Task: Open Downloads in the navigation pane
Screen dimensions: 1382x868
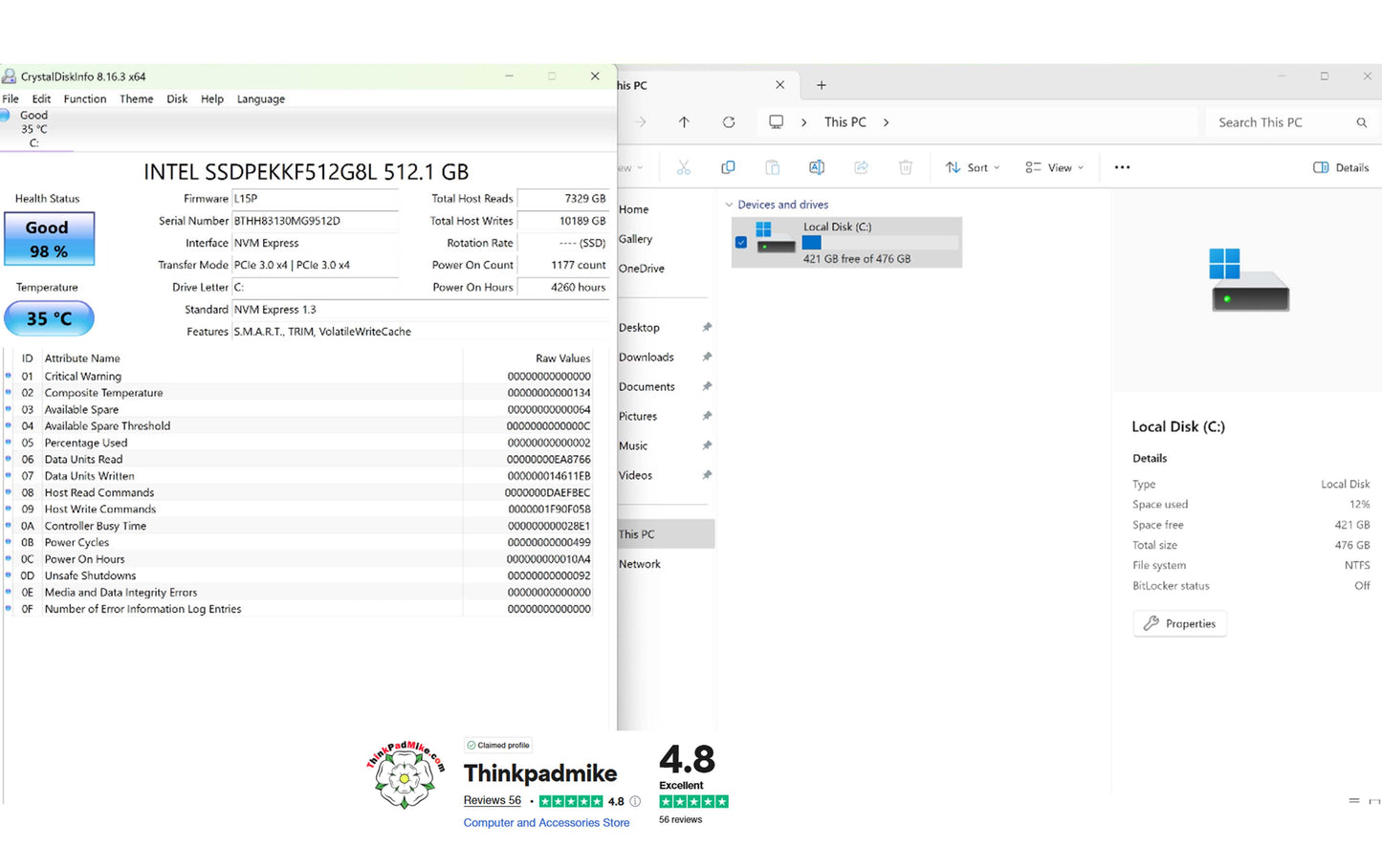Action: click(x=647, y=358)
